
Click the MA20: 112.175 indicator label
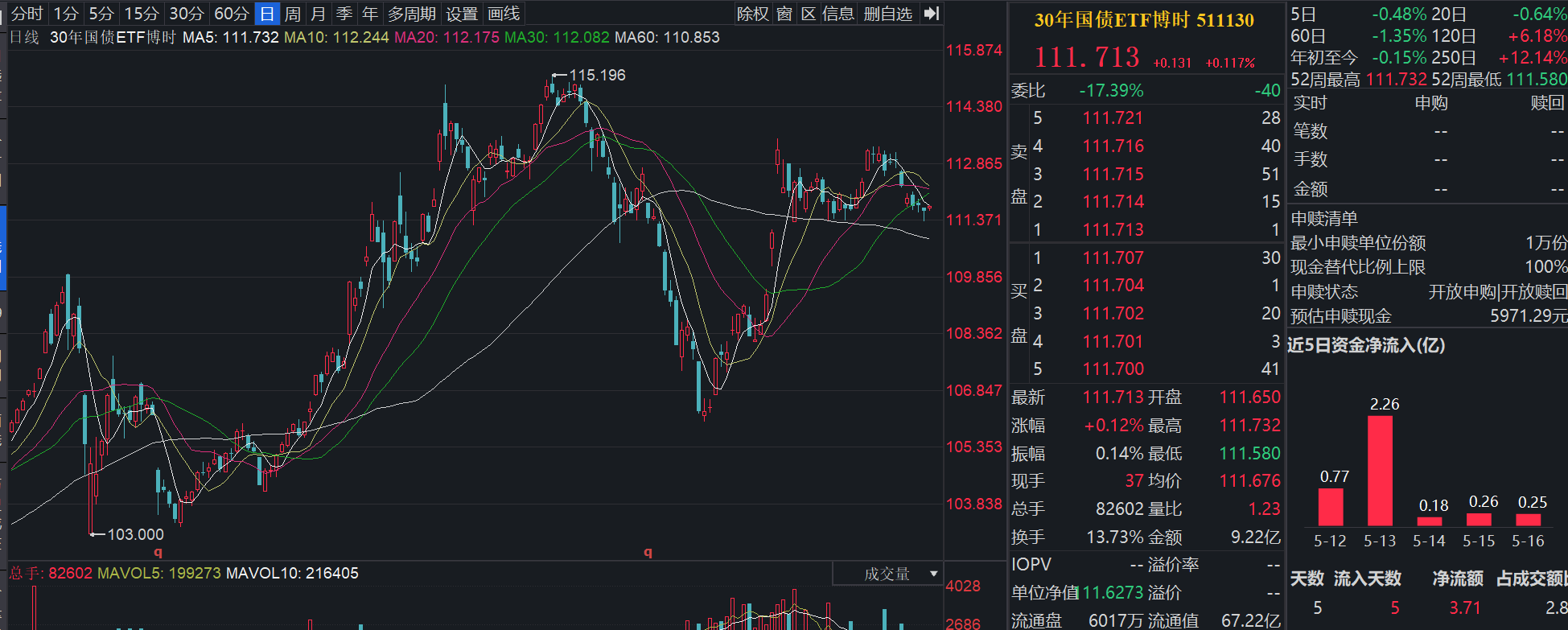447,37
